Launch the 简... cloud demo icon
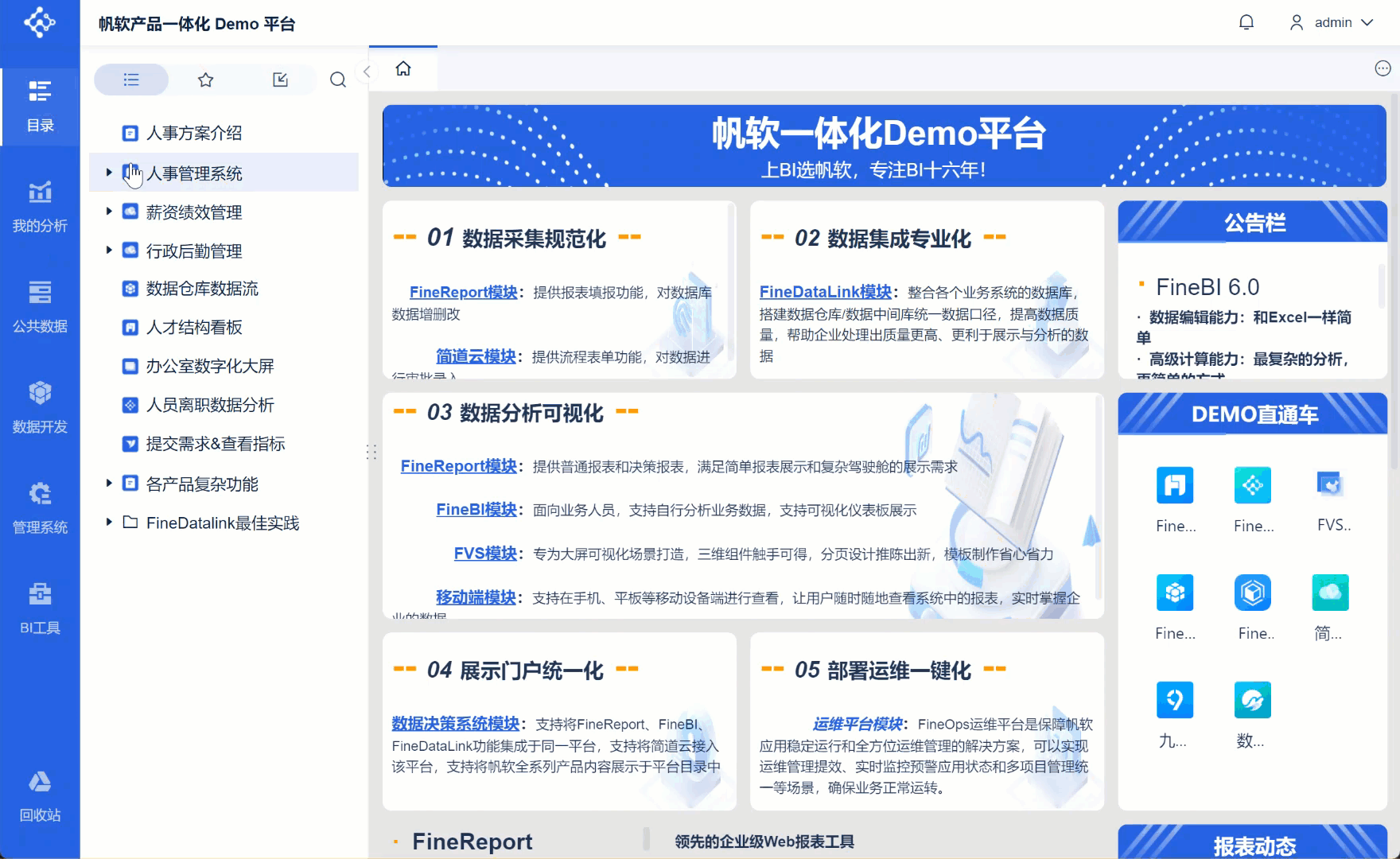 point(1331,593)
